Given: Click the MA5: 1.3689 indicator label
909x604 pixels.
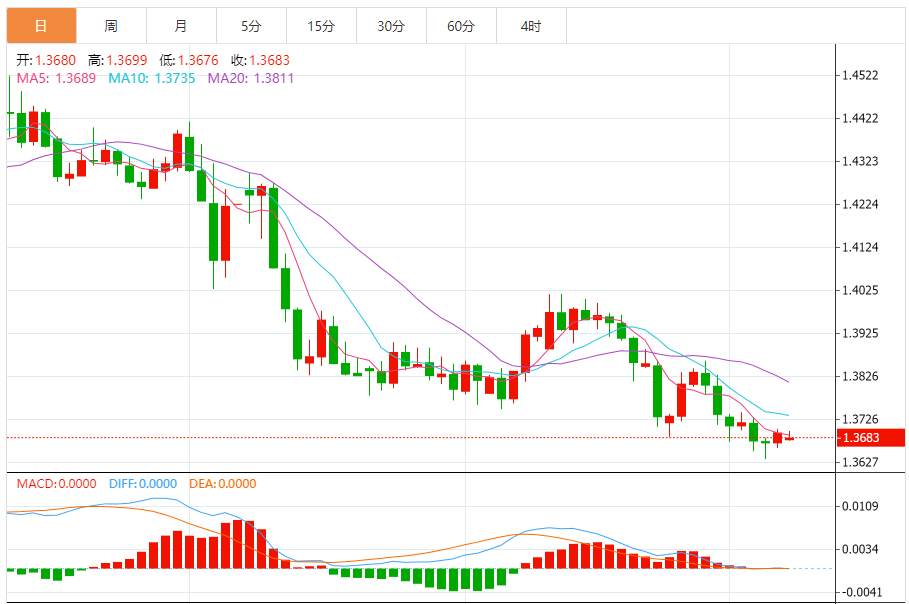Looking at the screenshot, I should coord(56,78).
